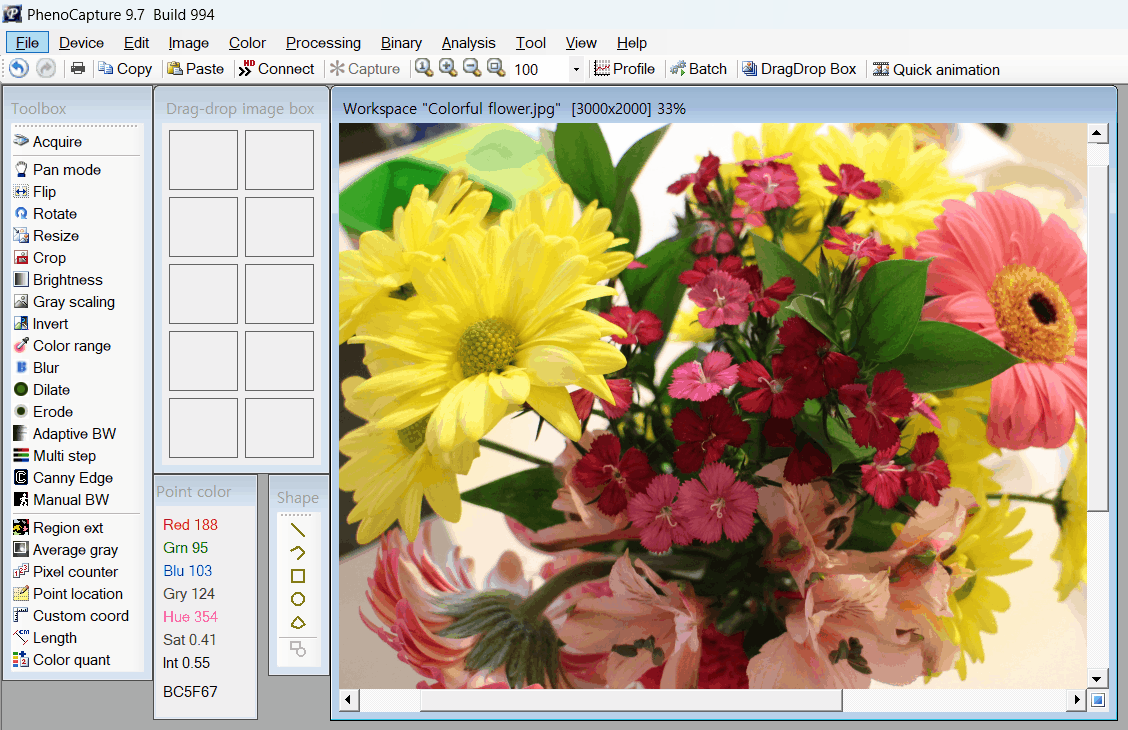Choose the polygon shape tool
The image size is (1128, 730).
[298, 622]
